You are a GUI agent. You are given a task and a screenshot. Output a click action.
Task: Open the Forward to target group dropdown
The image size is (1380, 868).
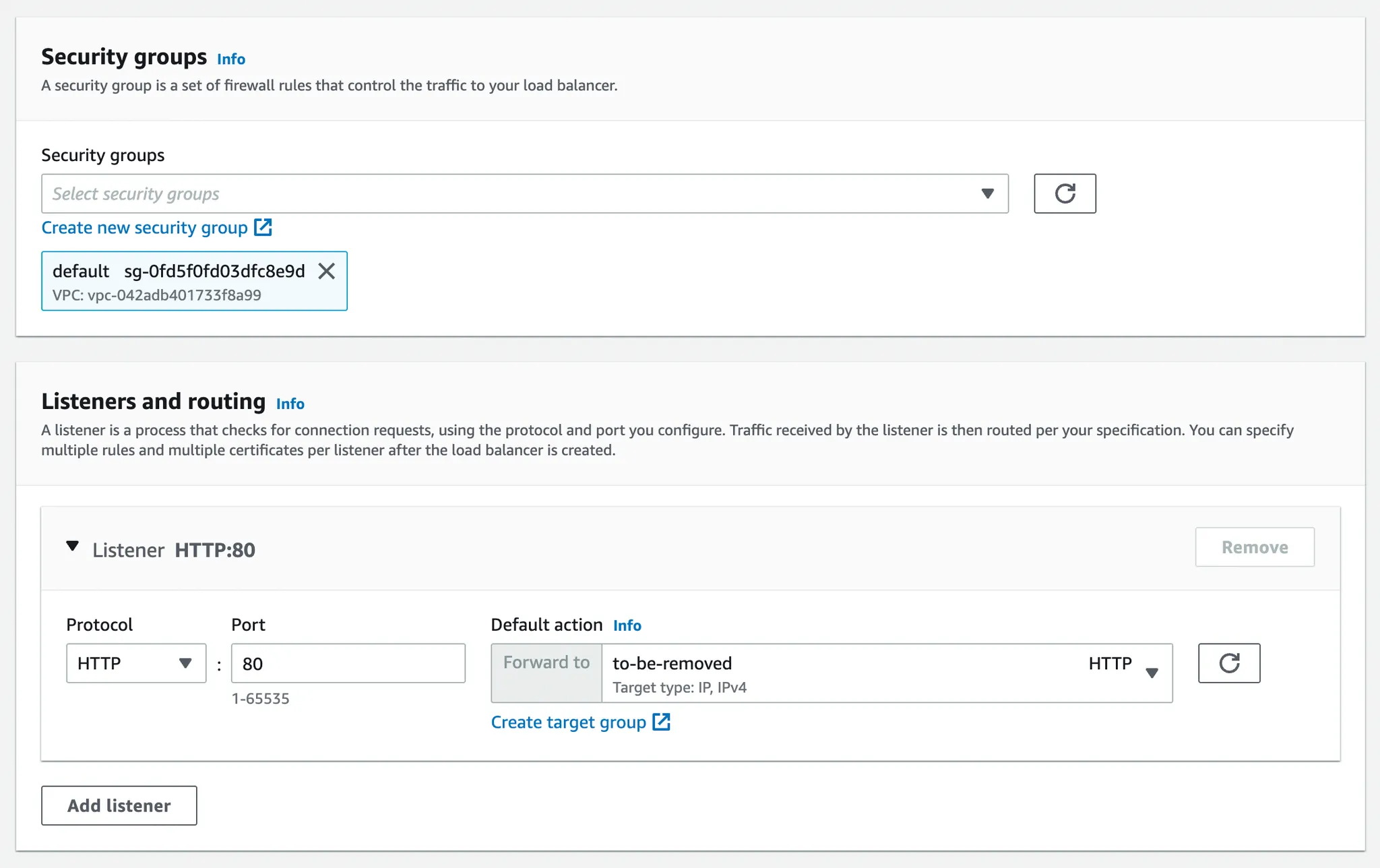[x=1152, y=673]
